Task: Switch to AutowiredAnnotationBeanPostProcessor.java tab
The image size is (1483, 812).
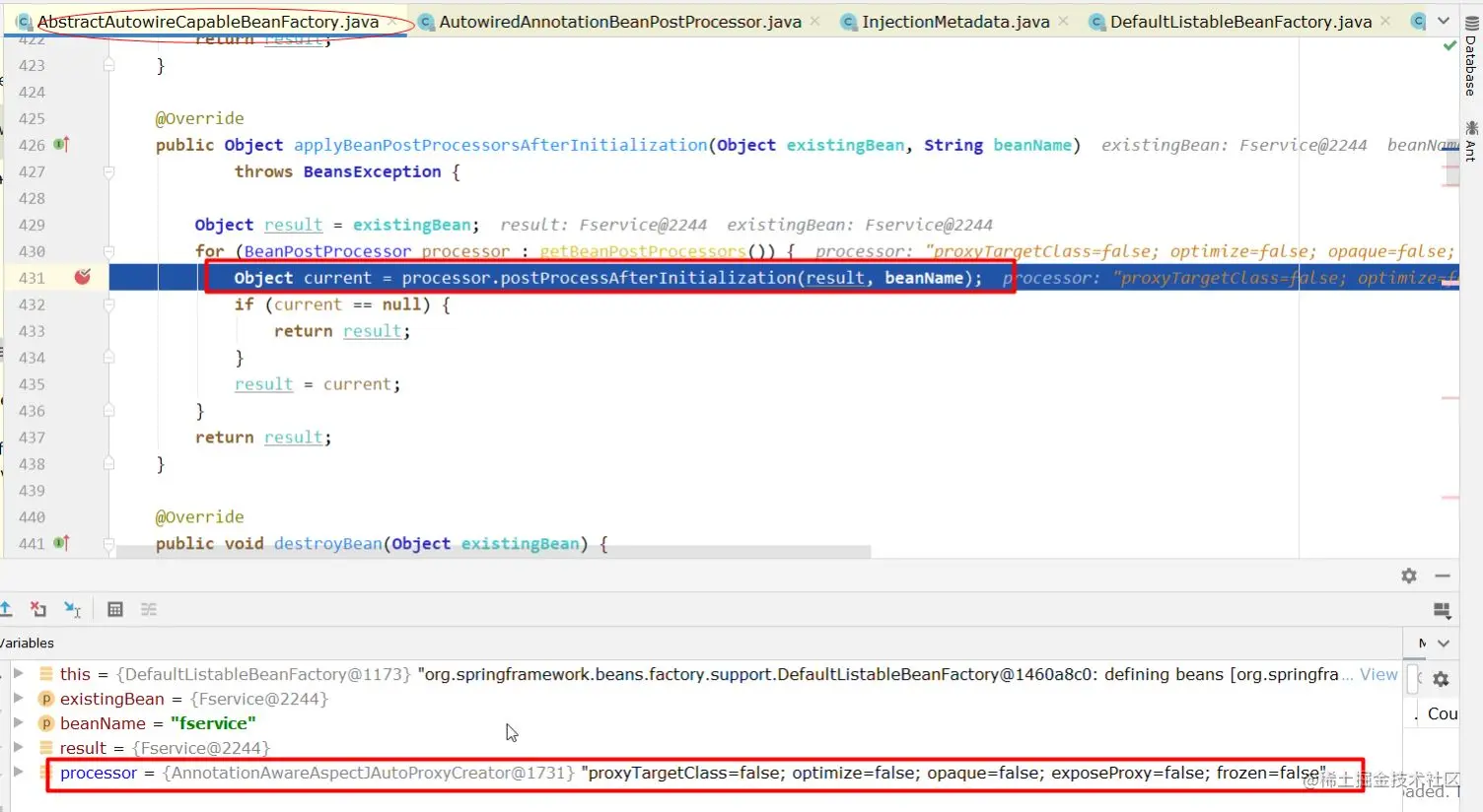Action: [619, 22]
